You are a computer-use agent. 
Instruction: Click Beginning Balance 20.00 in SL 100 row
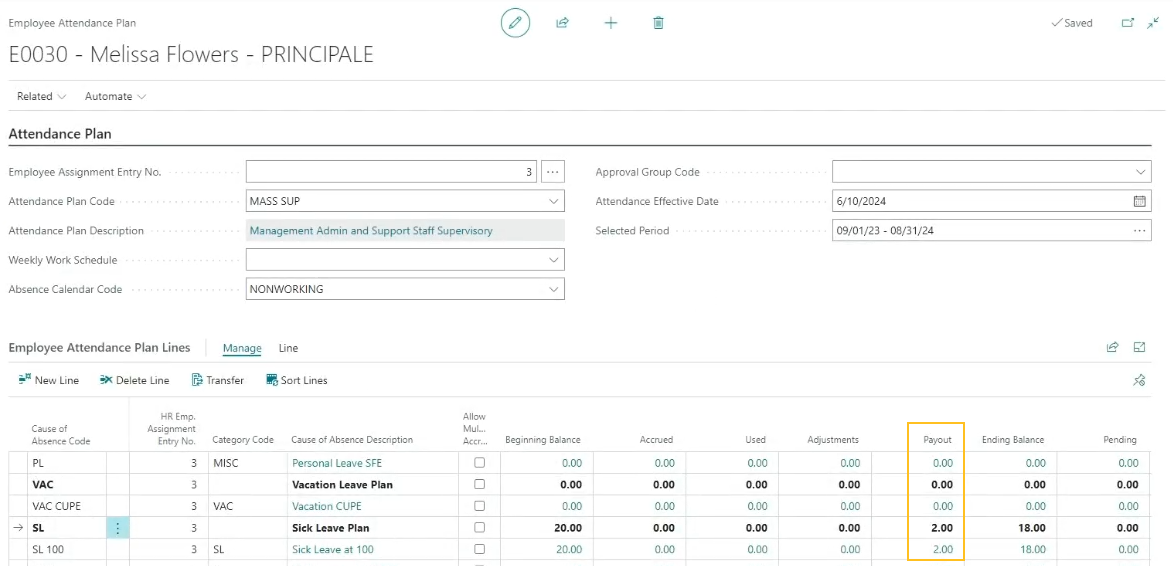[569, 550]
